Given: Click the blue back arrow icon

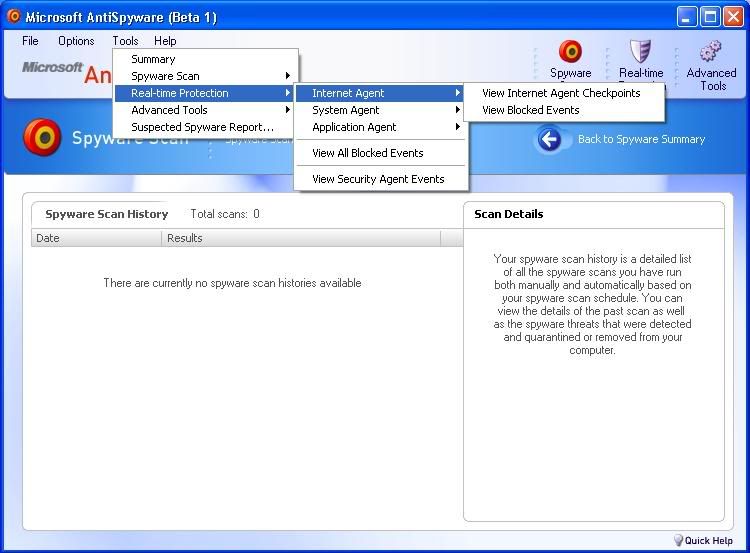Looking at the screenshot, I should pos(549,139).
